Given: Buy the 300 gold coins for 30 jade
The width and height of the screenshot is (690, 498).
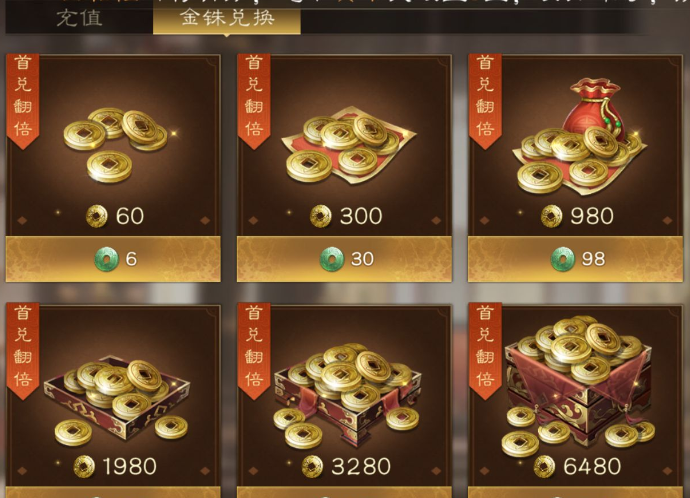Looking at the screenshot, I should (344, 259).
